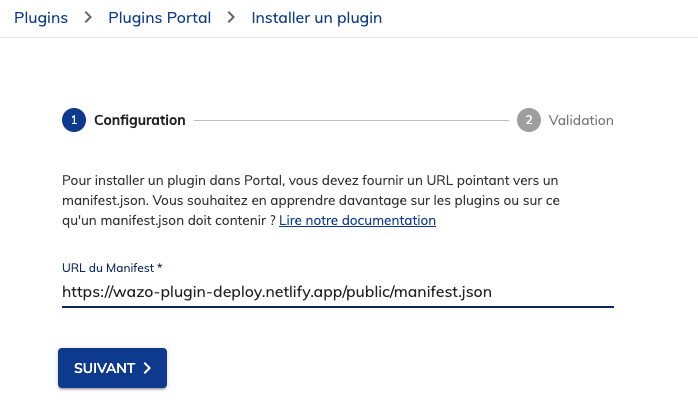Open the Plugins Portal breadcrumb

[159, 18]
